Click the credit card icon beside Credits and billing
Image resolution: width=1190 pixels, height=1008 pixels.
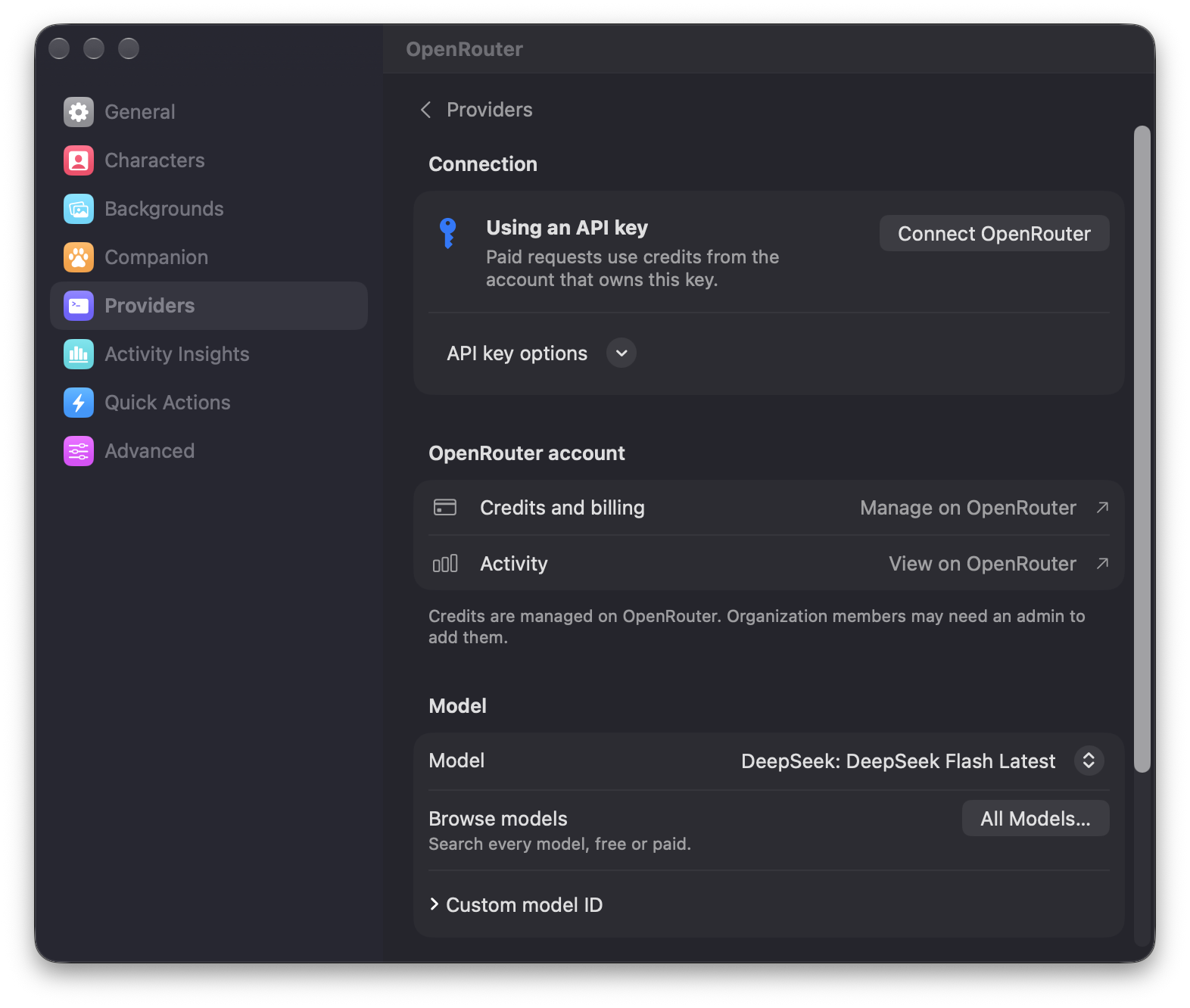point(445,507)
